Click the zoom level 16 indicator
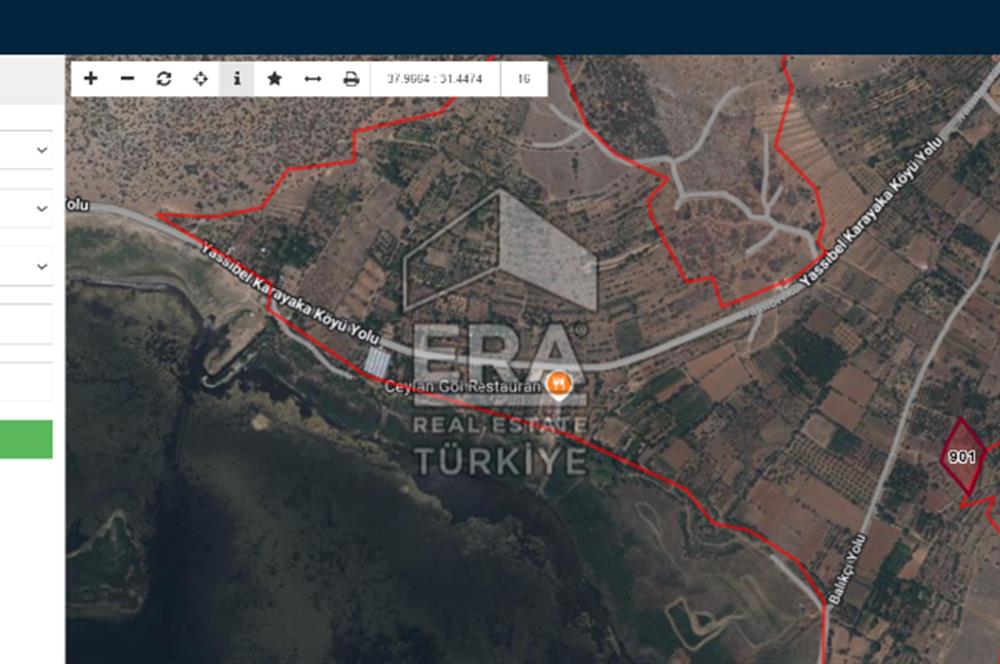This screenshot has width=1000, height=664. 523,79
